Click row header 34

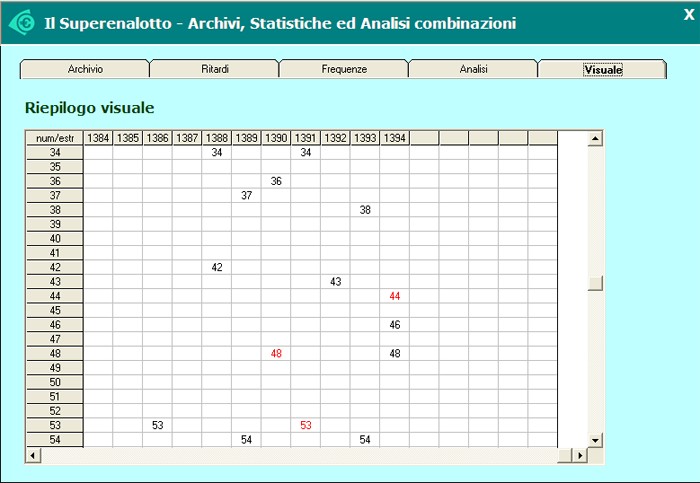tap(55, 153)
